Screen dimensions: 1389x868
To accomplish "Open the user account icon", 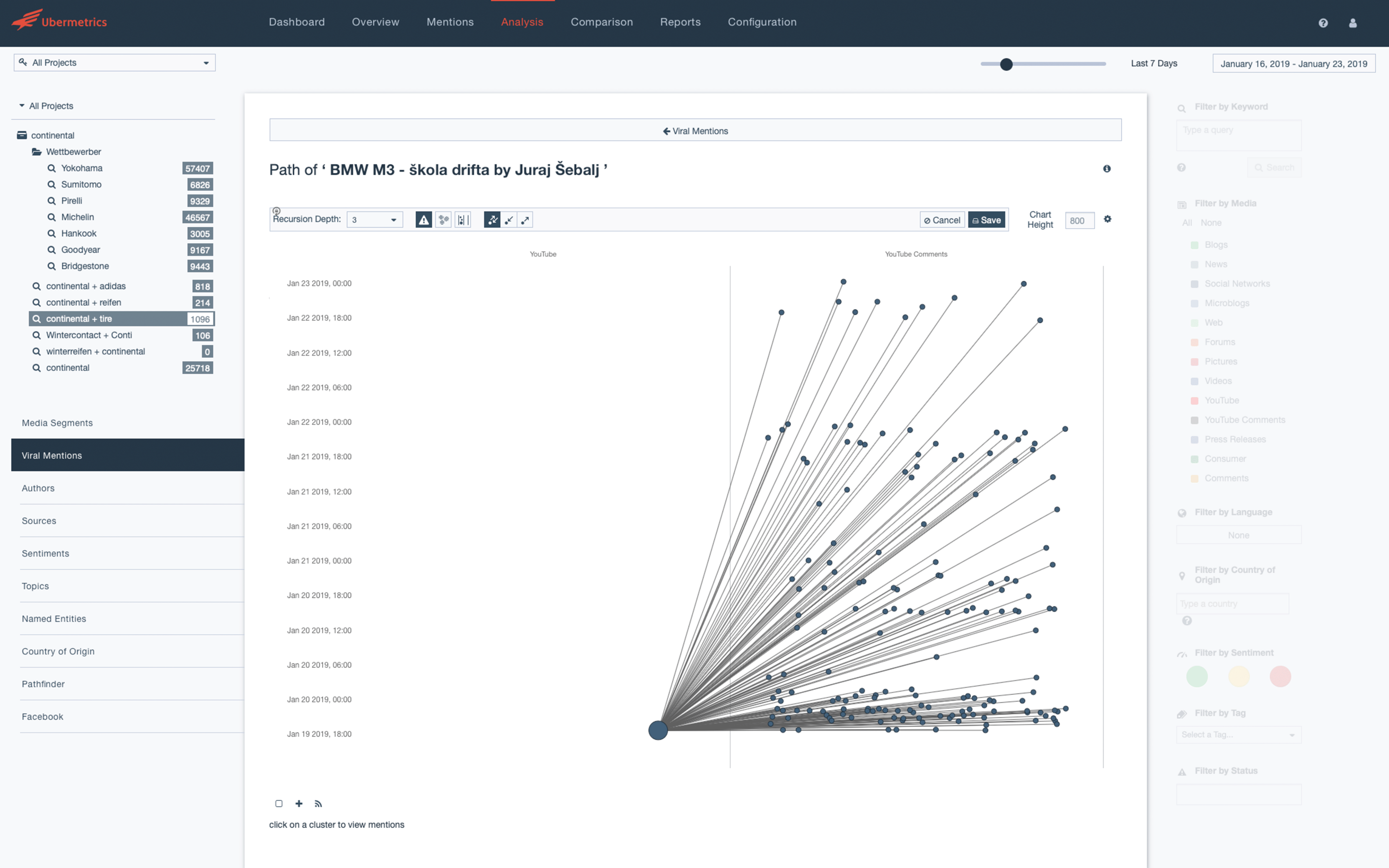I will point(1353,23).
